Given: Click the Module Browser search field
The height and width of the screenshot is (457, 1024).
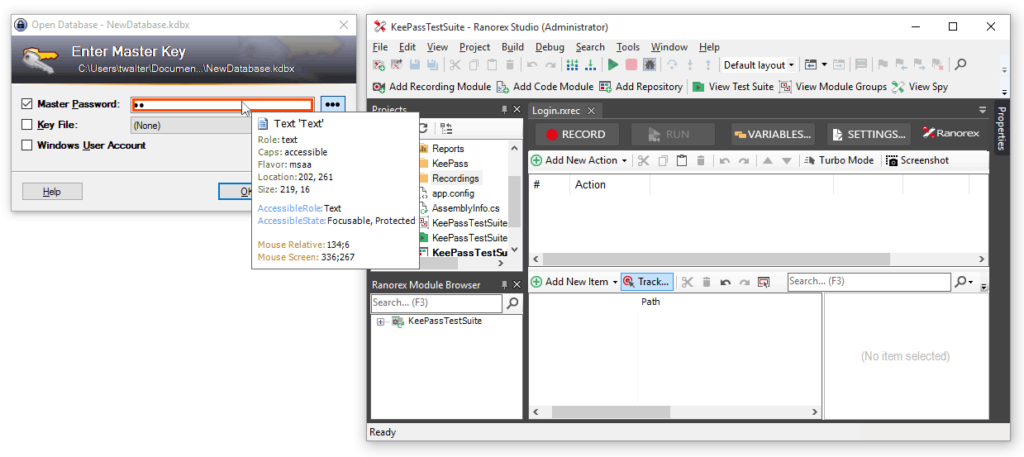Looking at the screenshot, I should click(437, 303).
